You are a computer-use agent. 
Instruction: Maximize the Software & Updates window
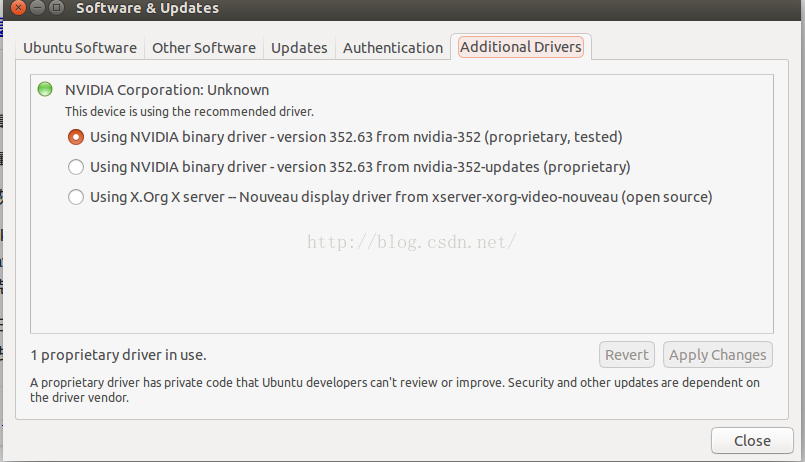pyautogui.click(x=56, y=7)
